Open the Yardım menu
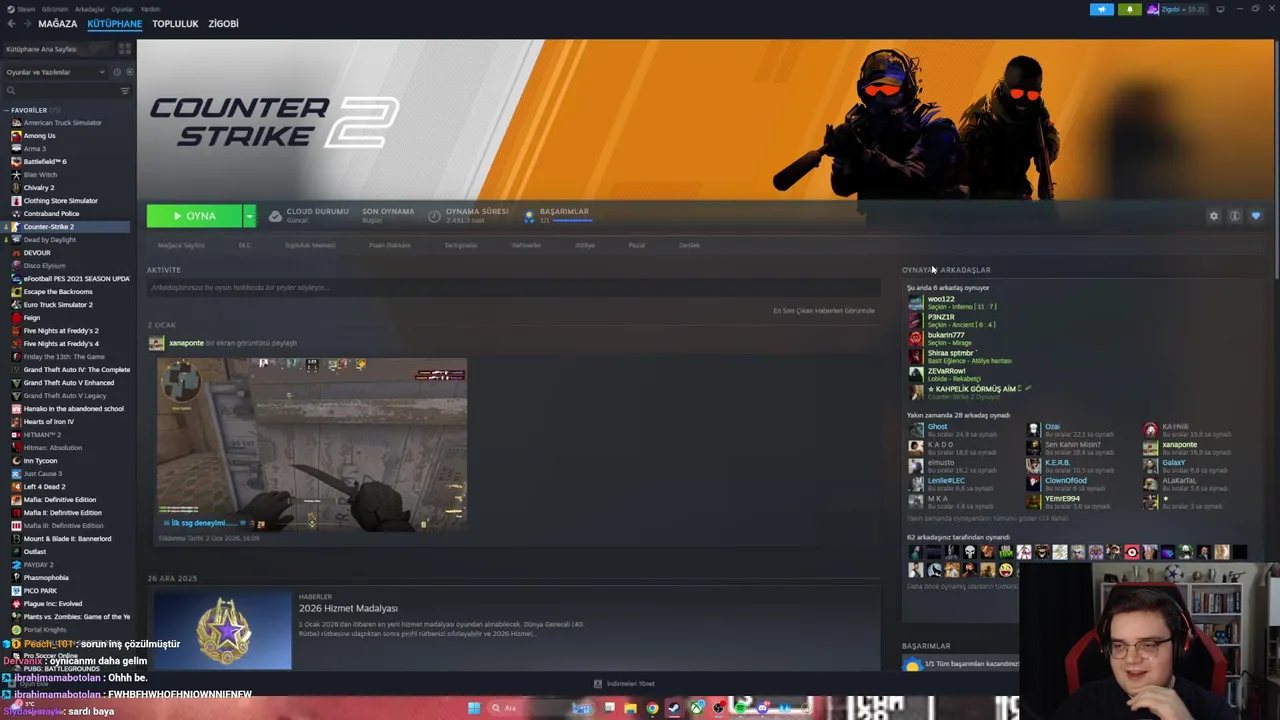 click(150, 9)
